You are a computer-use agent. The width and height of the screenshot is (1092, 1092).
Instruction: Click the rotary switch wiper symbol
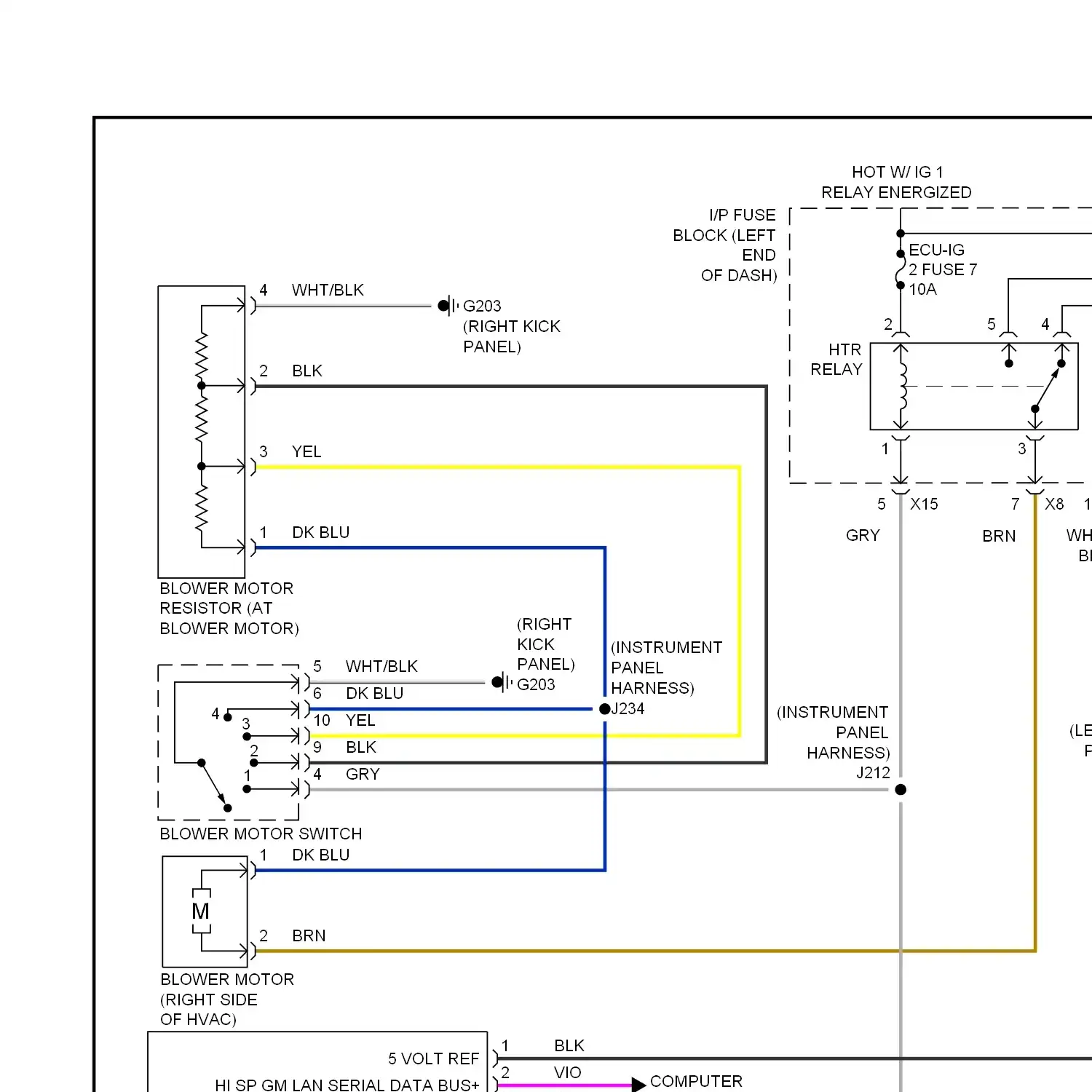214,785
